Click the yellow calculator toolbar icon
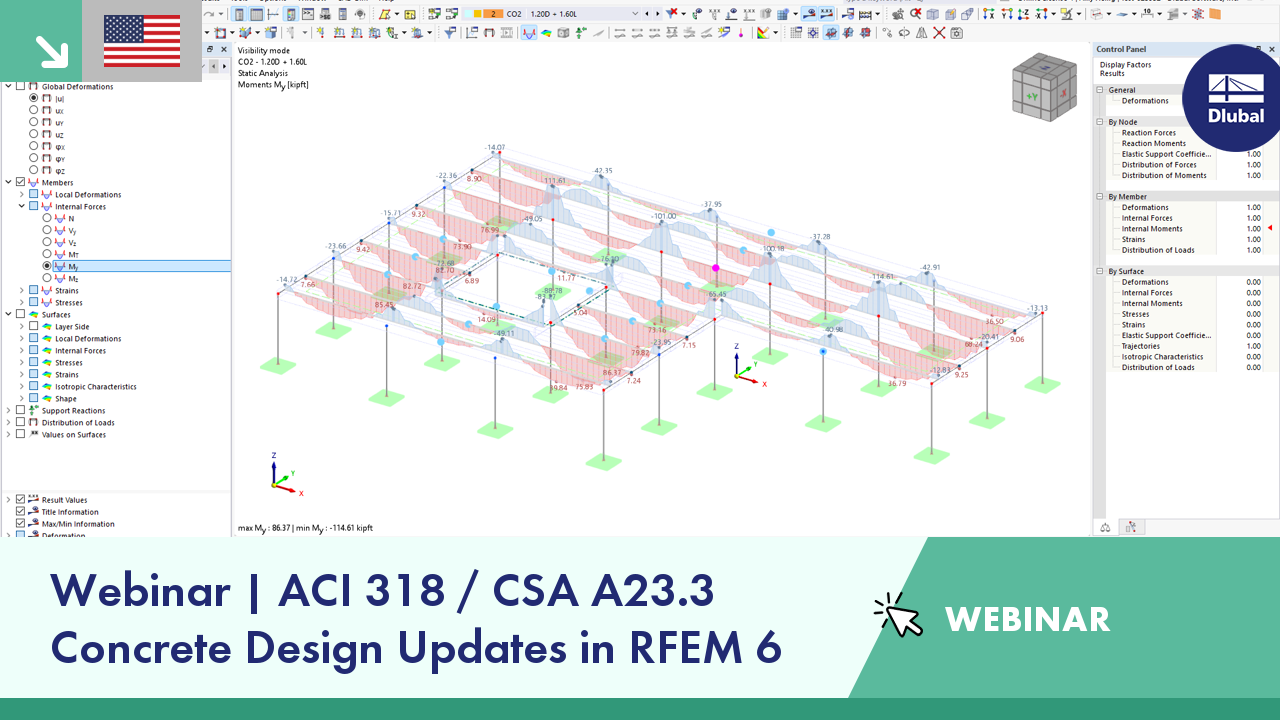This screenshot has height=720, width=1280. pos(410,14)
